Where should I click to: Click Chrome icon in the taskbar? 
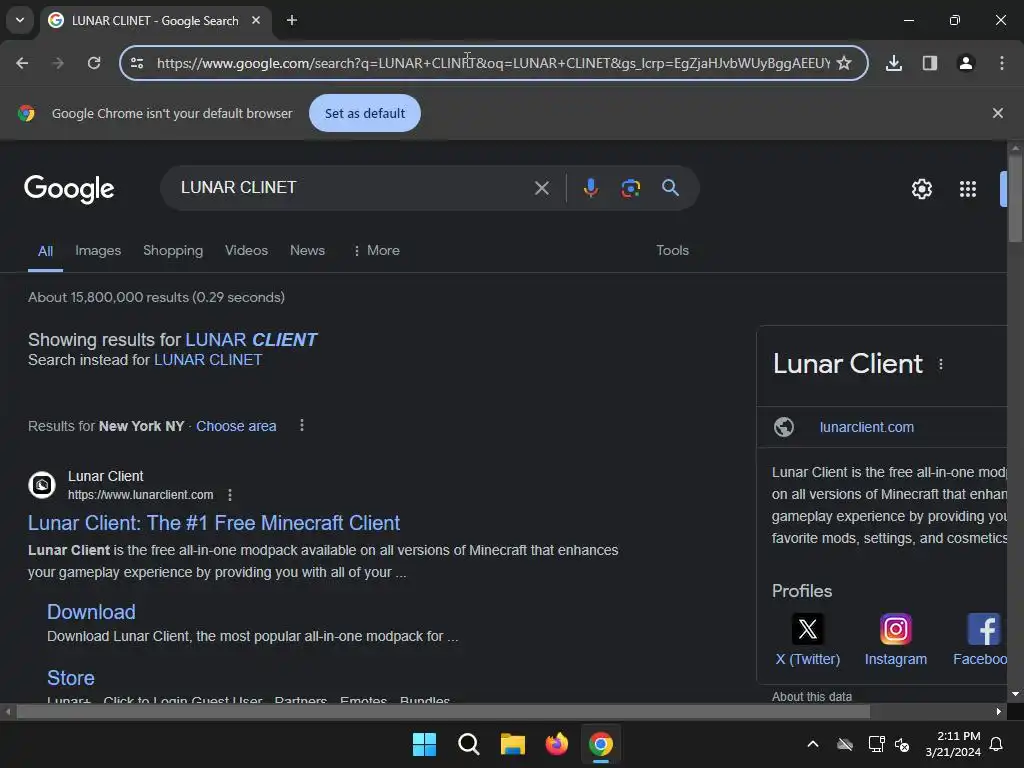(x=601, y=744)
